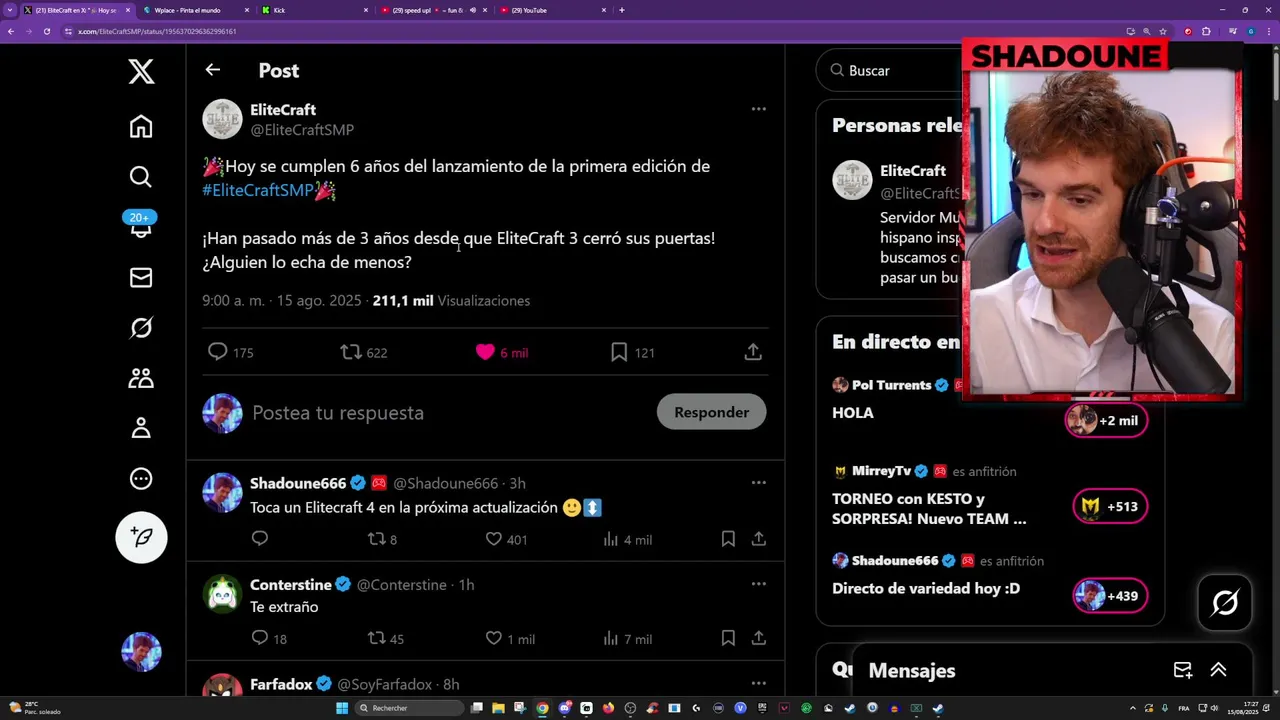
Task: Switch to the speed upl browser tab
Action: click(434, 10)
